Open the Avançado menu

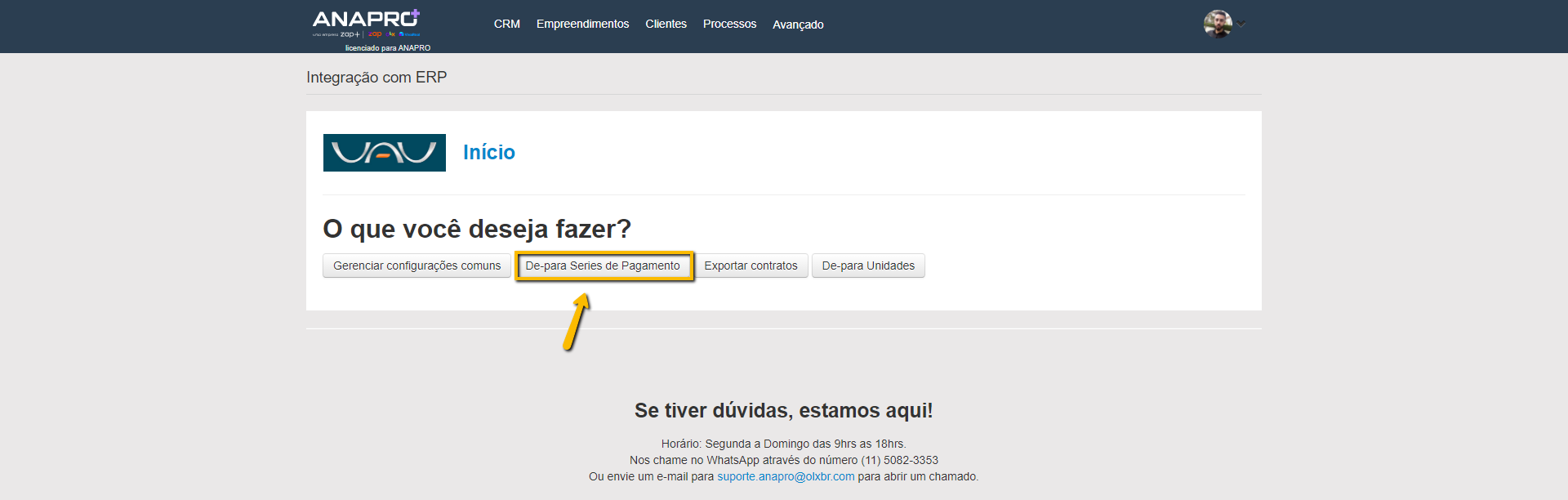point(798,25)
